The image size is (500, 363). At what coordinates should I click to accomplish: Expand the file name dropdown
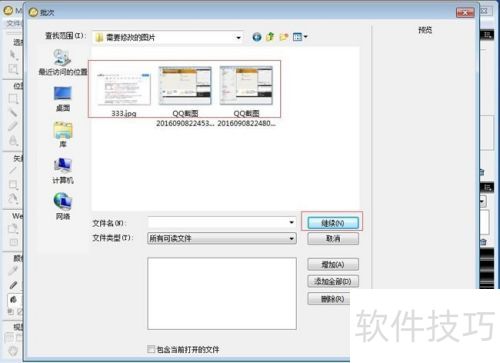coord(291,222)
